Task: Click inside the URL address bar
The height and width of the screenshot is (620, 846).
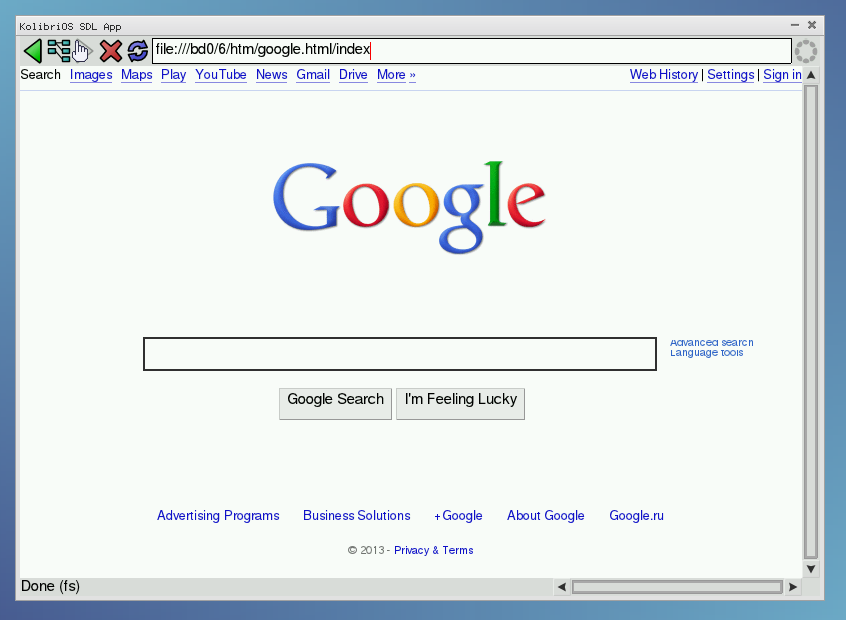Action: 470,50
